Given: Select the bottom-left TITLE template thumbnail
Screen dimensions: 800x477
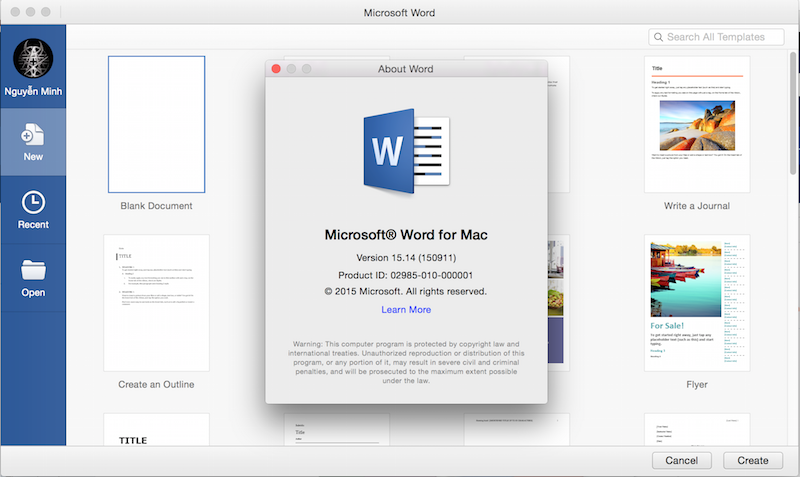Looking at the screenshot, I should click(x=156, y=428).
